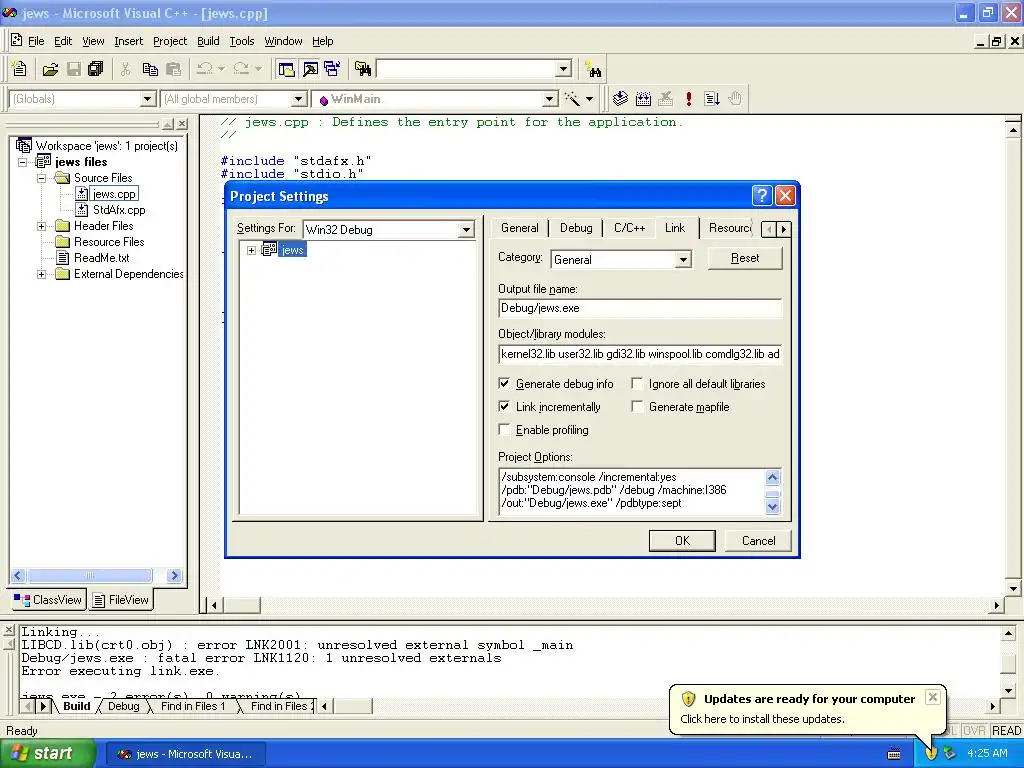Image resolution: width=1024 pixels, height=768 pixels.
Task: Click the Execute Program red exclamation icon
Action: [688, 99]
